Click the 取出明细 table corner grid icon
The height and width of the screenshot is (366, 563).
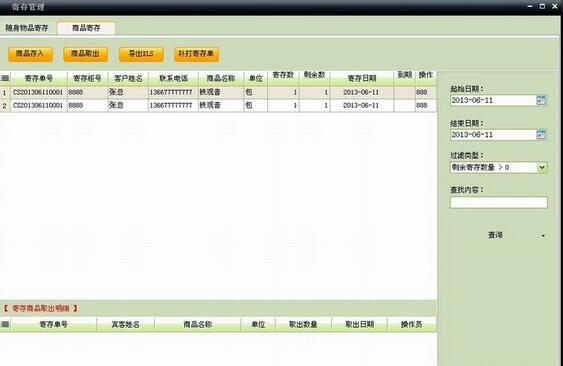(x=5, y=324)
